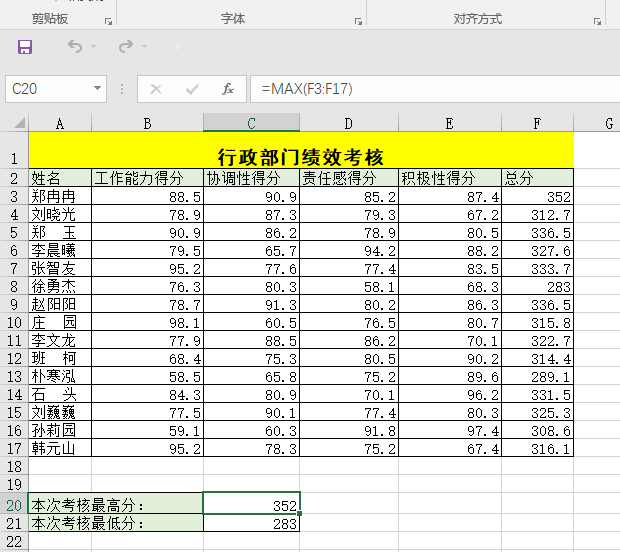Open the Insert Function fx dialog
This screenshot has width=620, height=552.
click(228, 89)
